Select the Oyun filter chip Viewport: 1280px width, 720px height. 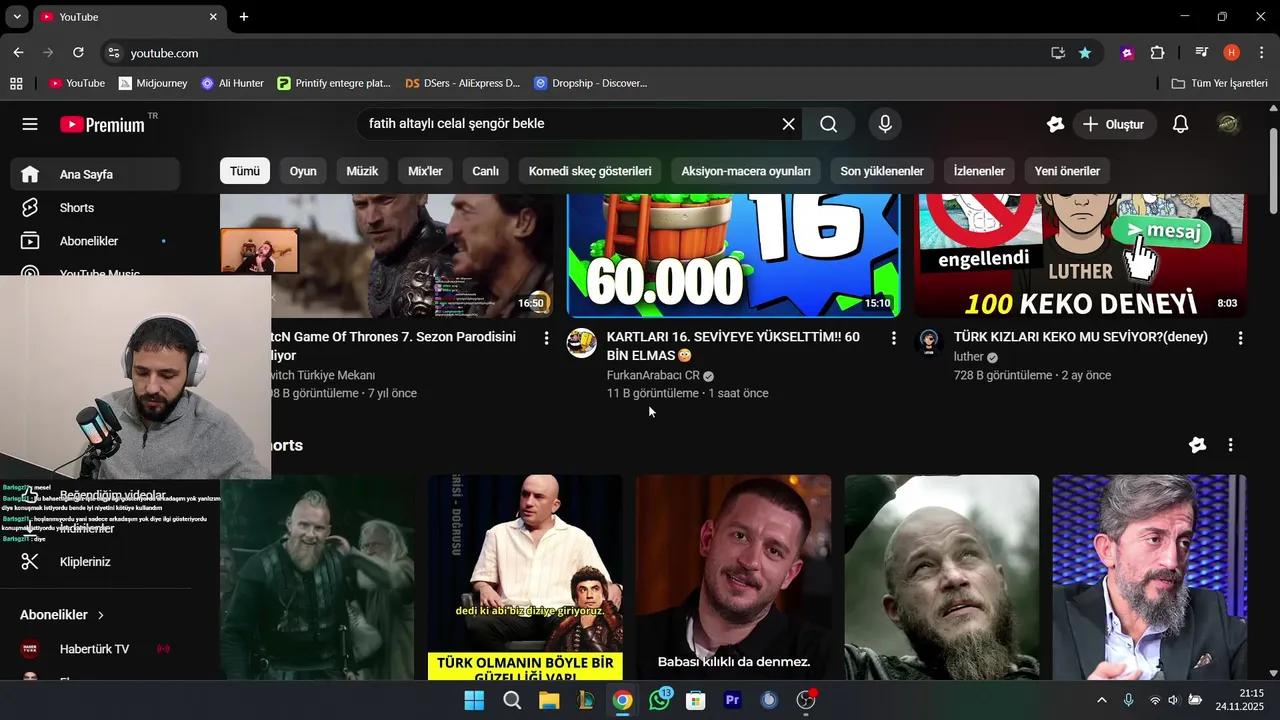click(303, 171)
